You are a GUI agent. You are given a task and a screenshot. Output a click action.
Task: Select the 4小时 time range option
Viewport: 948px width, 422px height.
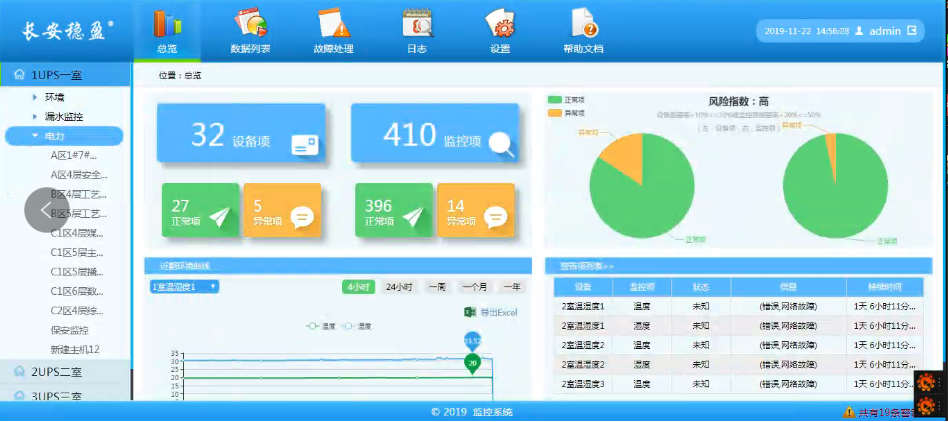coord(359,287)
